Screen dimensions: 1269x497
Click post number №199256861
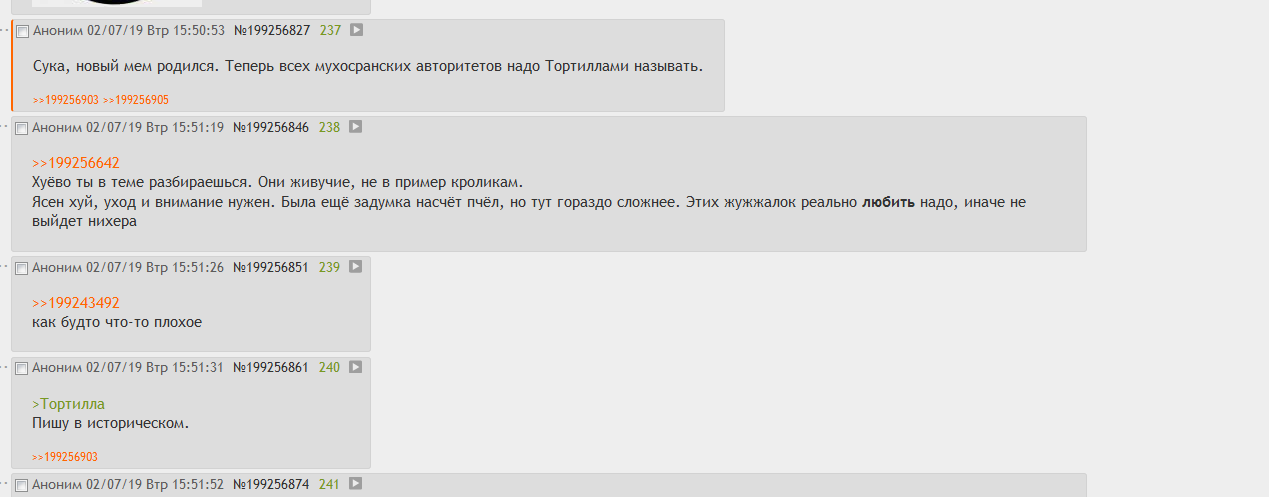[x=271, y=368]
